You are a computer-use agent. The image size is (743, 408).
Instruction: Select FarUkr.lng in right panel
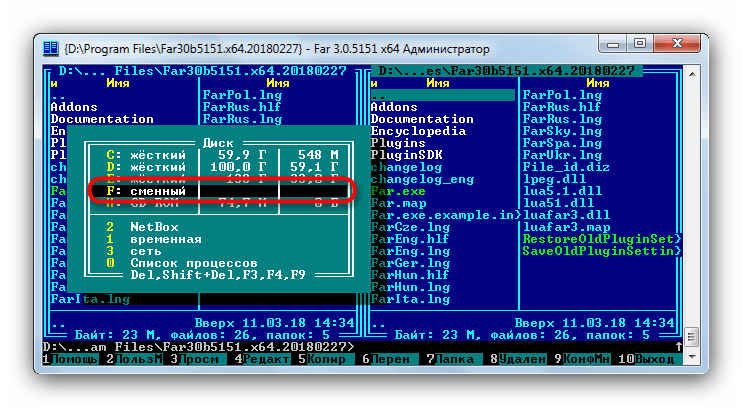pyautogui.click(x=562, y=155)
